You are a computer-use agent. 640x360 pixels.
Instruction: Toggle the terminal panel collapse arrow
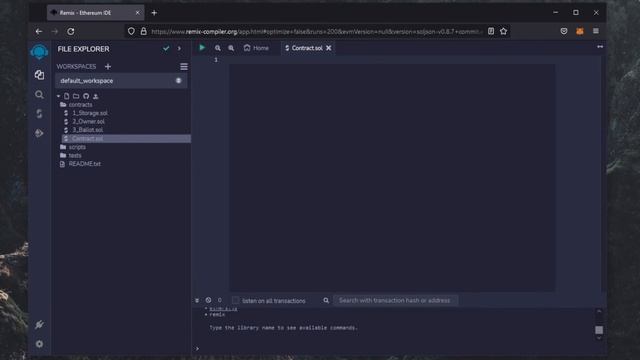pos(197,300)
